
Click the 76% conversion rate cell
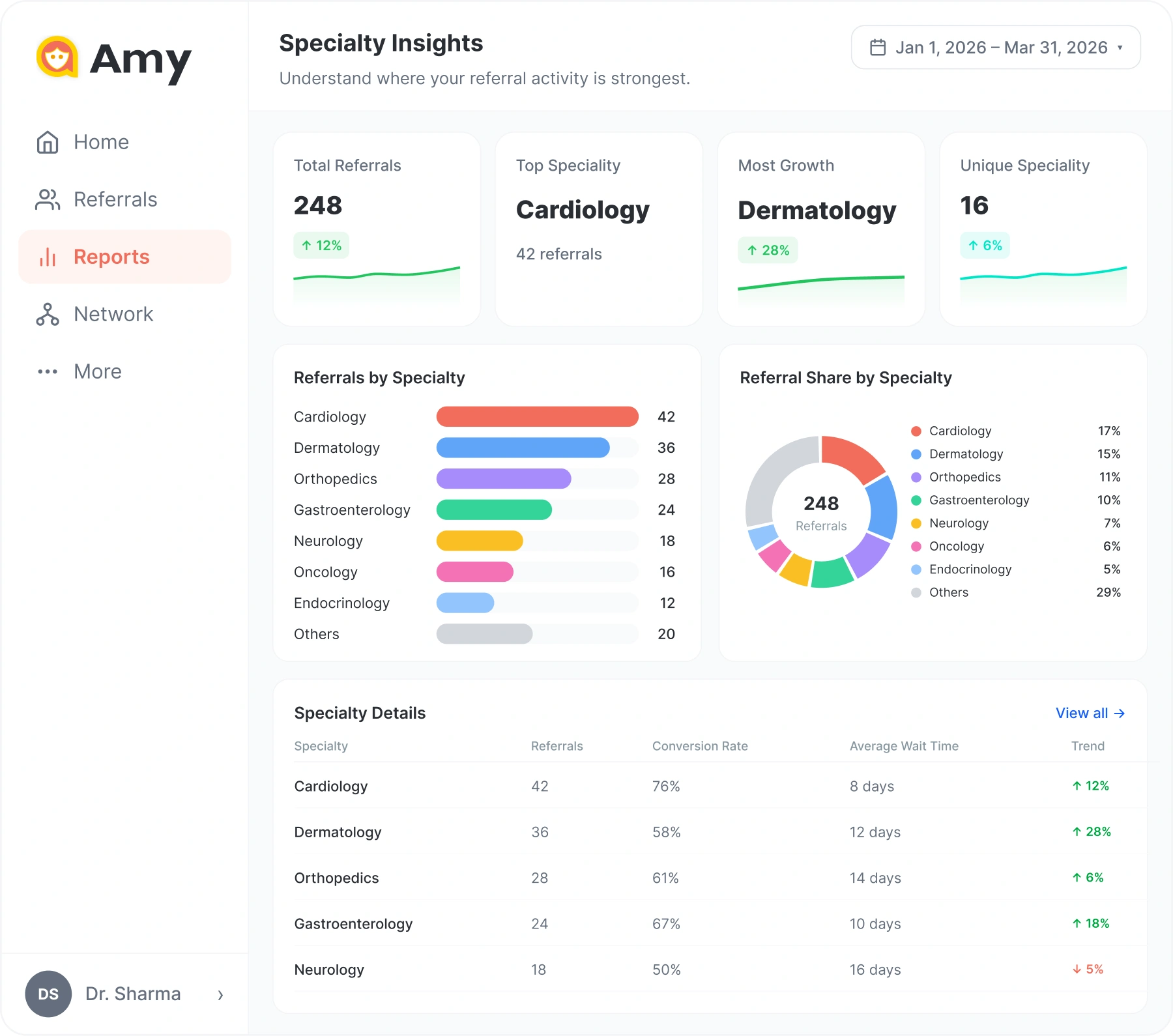click(666, 786)
